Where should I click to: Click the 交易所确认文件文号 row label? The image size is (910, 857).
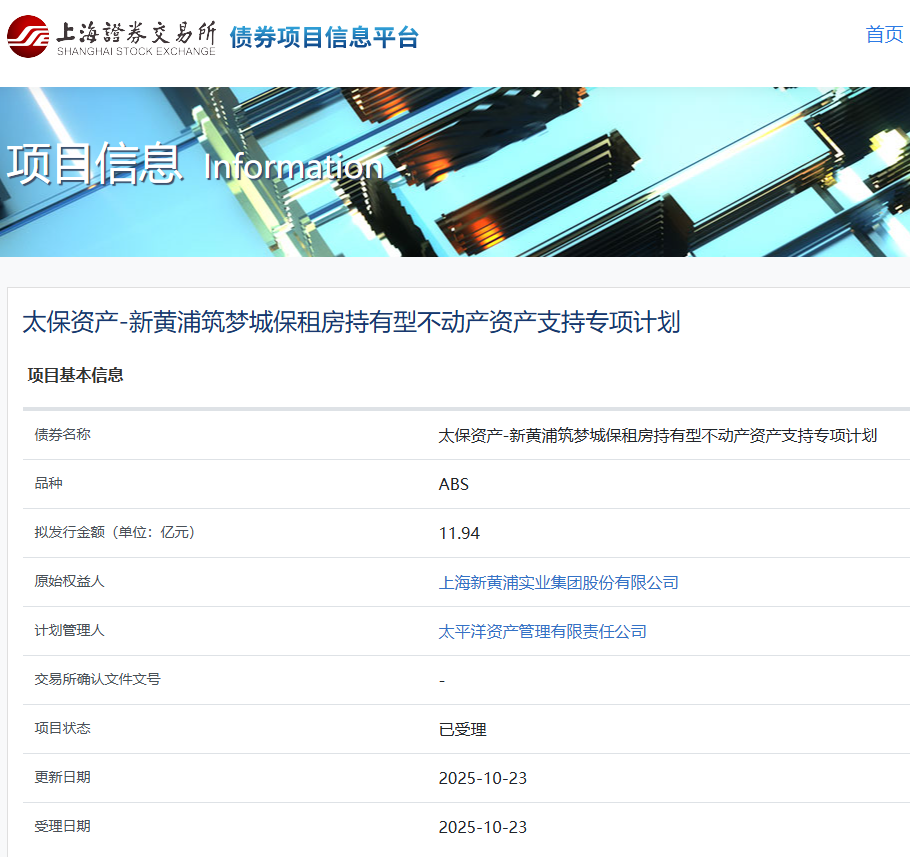97,679
